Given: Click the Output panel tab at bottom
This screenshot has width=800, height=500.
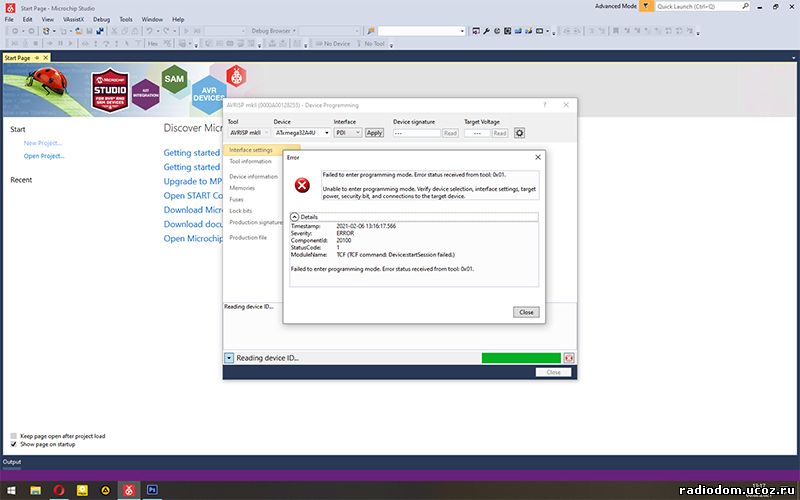Looking at the screenshot, I should (x=12, y=462).
